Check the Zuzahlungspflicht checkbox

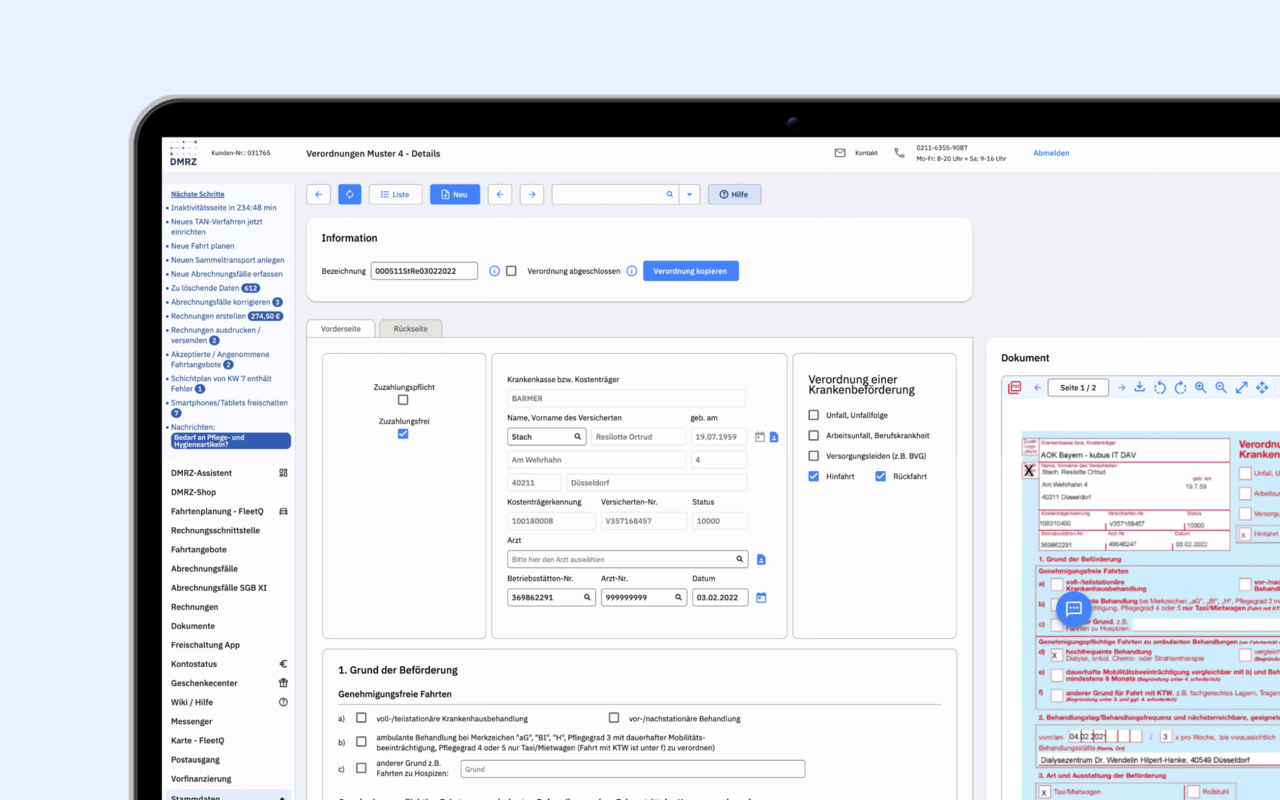(x=403, y=400)
